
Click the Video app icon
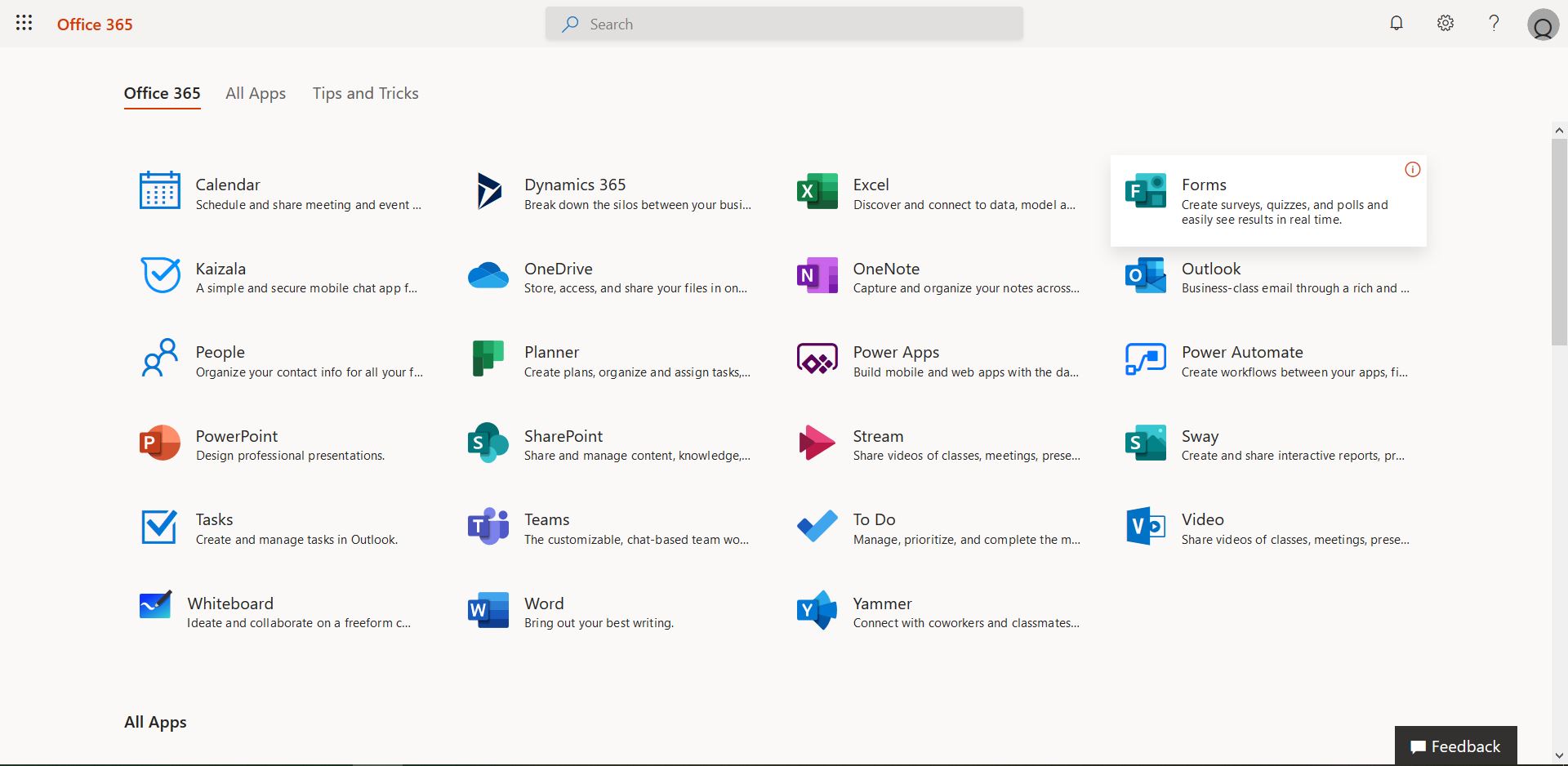coord(1146,527)
